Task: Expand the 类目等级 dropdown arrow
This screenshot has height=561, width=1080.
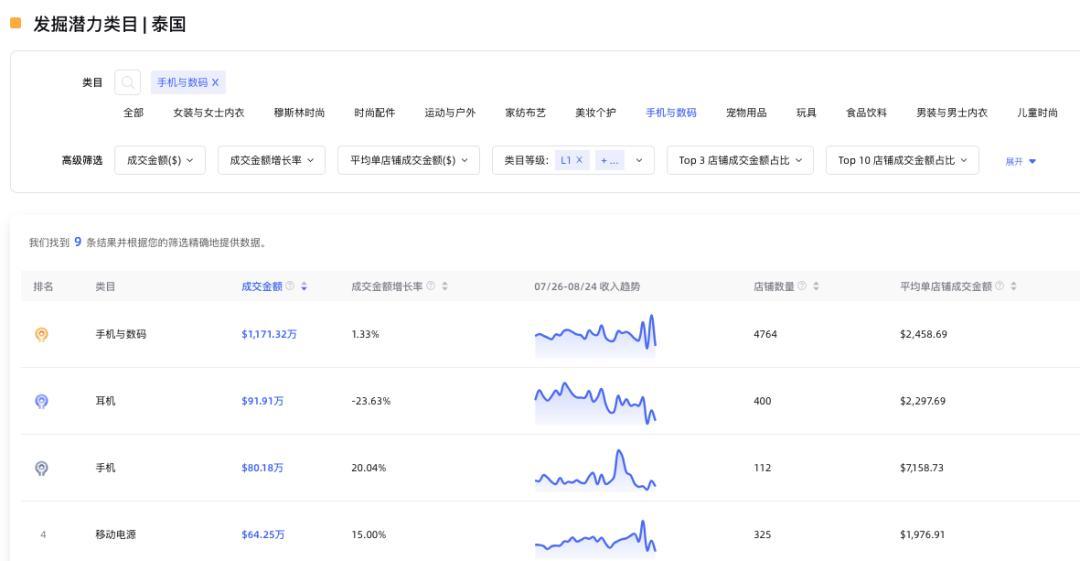Action: coord(639,160)
